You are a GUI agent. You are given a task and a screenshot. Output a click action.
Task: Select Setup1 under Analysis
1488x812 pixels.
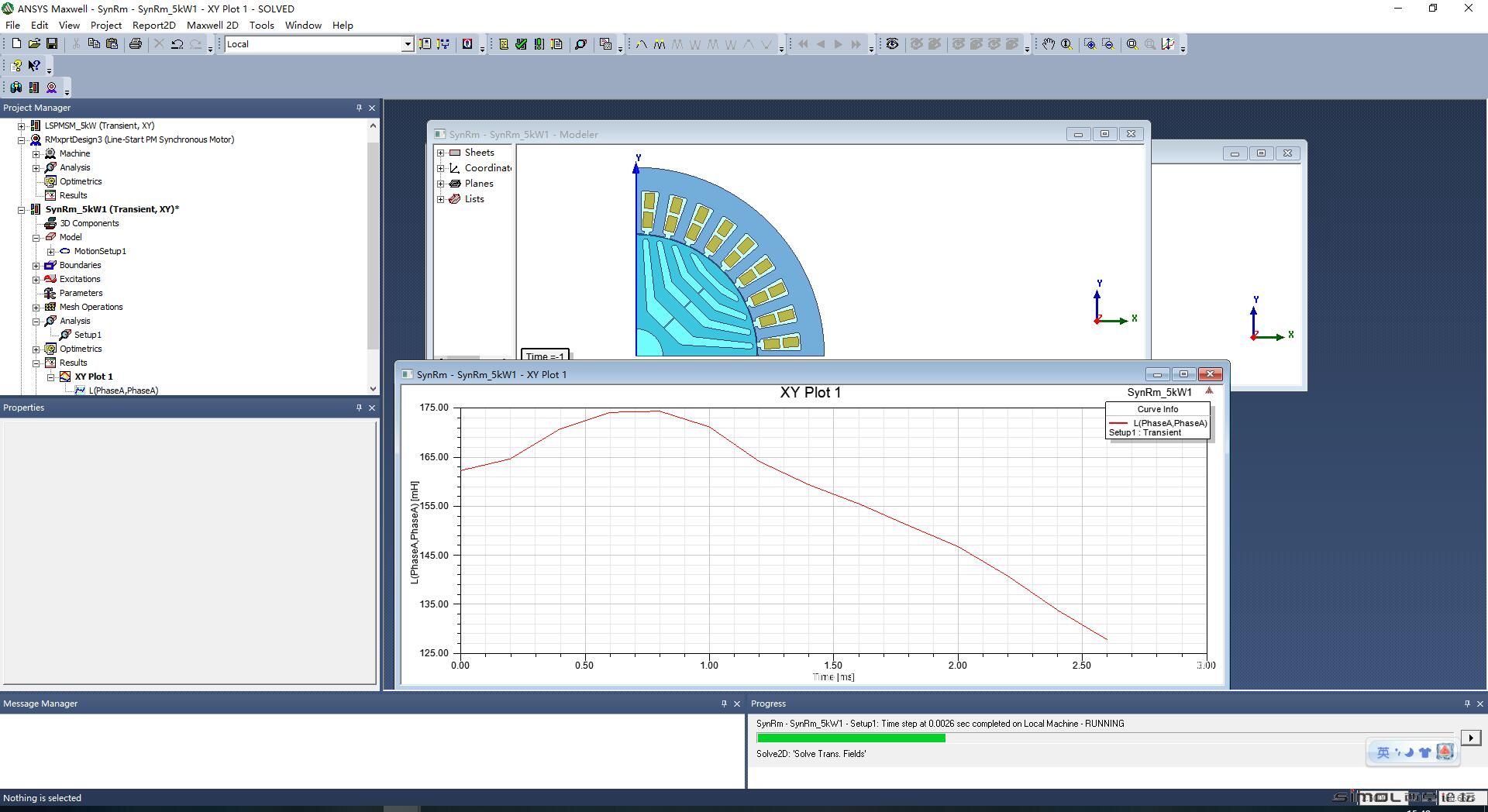88,335
